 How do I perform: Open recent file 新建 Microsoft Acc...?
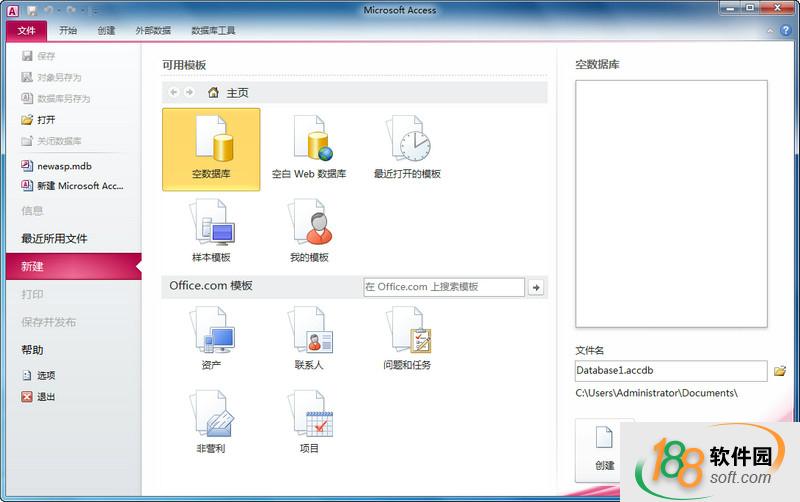pyautogui.click(x=72, y=186)
